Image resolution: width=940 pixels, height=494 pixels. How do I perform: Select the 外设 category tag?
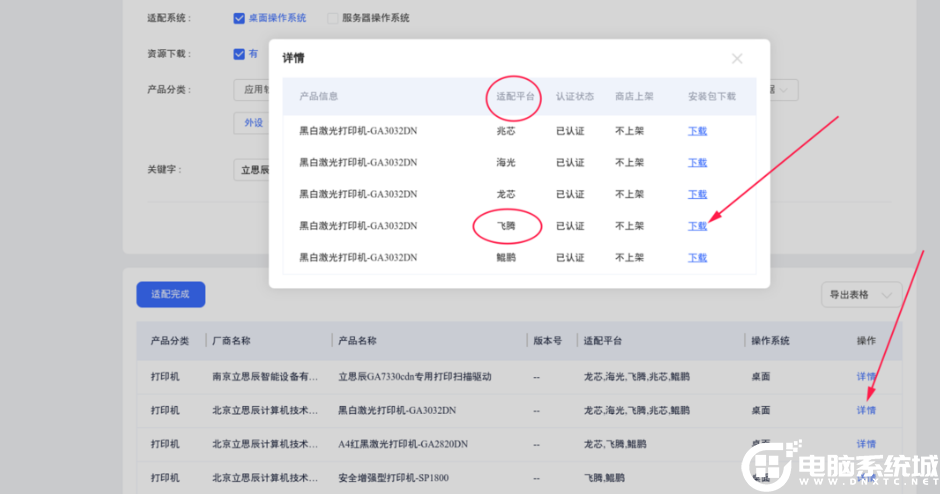pos(252,123)
